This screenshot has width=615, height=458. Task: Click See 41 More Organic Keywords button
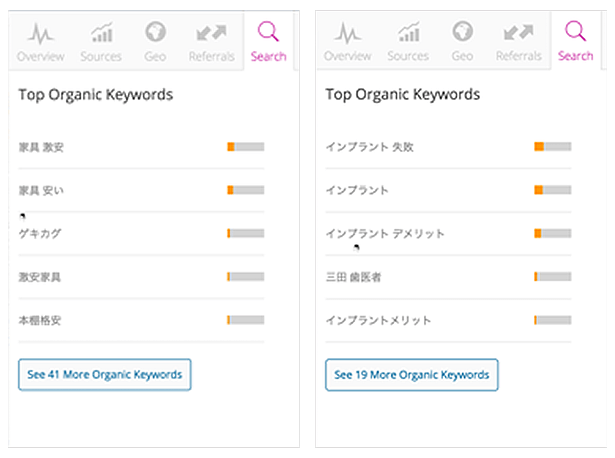click(x=105, y=375)
